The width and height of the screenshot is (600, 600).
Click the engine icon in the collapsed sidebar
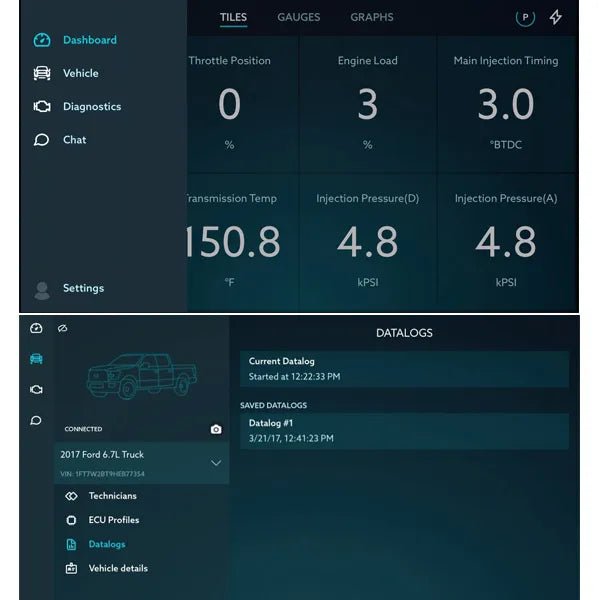coord(36,389)
